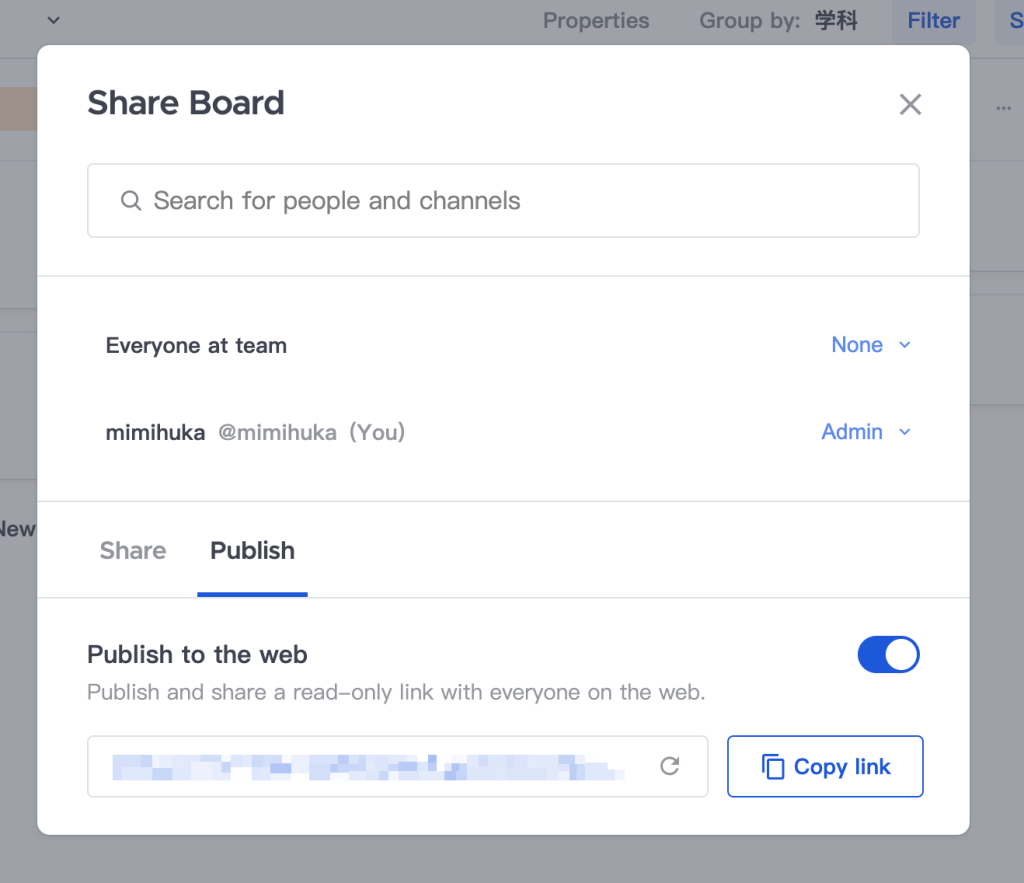Click the Everyone at team row label
This screenshot has width=1024, height=883.
coord(196,346)
